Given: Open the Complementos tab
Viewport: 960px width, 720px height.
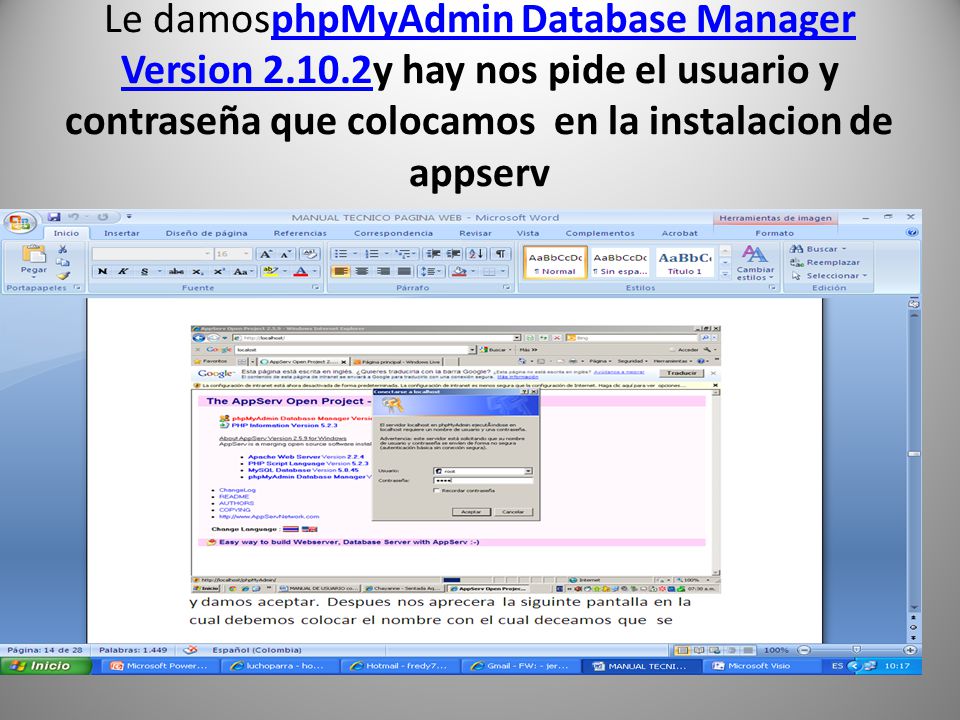Looking at the screenshot, I should click(600, 233).
